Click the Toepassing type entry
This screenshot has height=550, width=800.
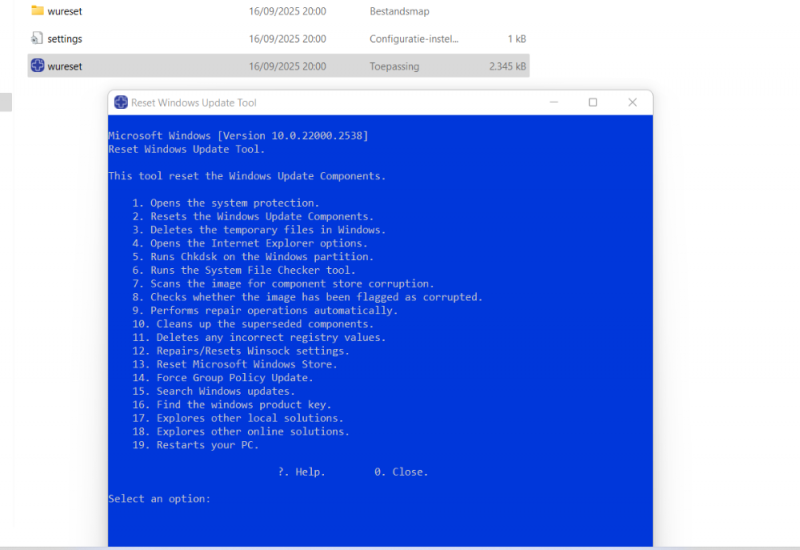tap(394, 66)
